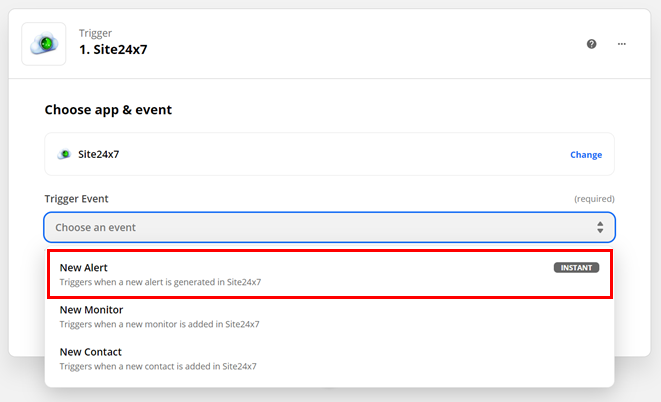
Task: Click the up-down arrows in event field
Action: tap(599, 228)
